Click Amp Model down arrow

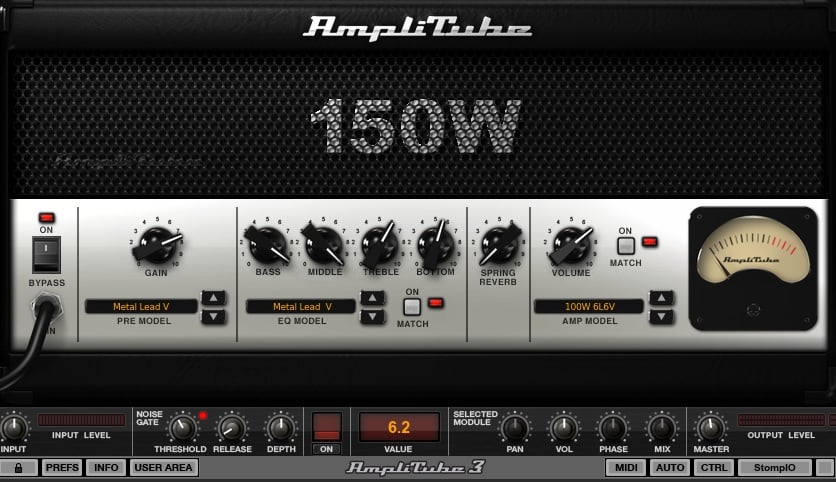[661, 317]
